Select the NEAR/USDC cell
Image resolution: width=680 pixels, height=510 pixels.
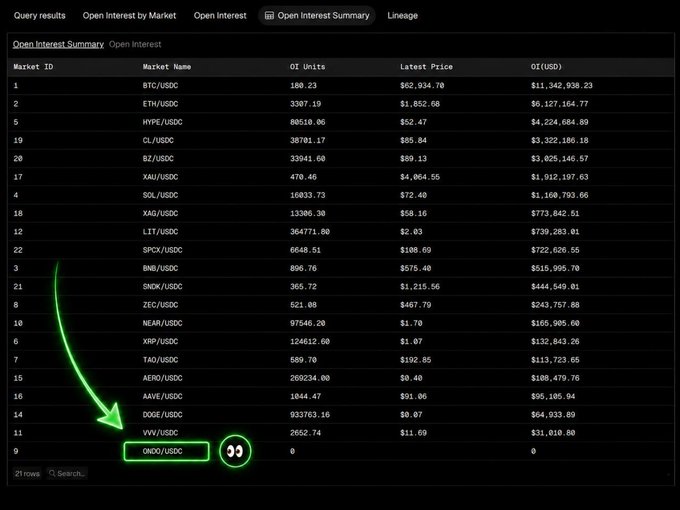point(163,323)
